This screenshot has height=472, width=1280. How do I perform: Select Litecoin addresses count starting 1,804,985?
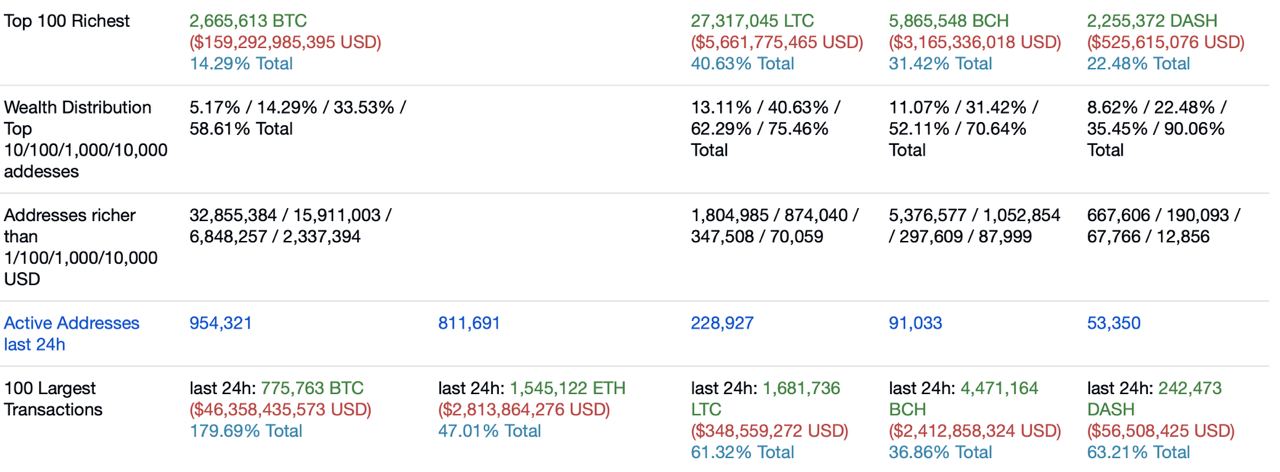pyautogui.click(x=774, y=226)
